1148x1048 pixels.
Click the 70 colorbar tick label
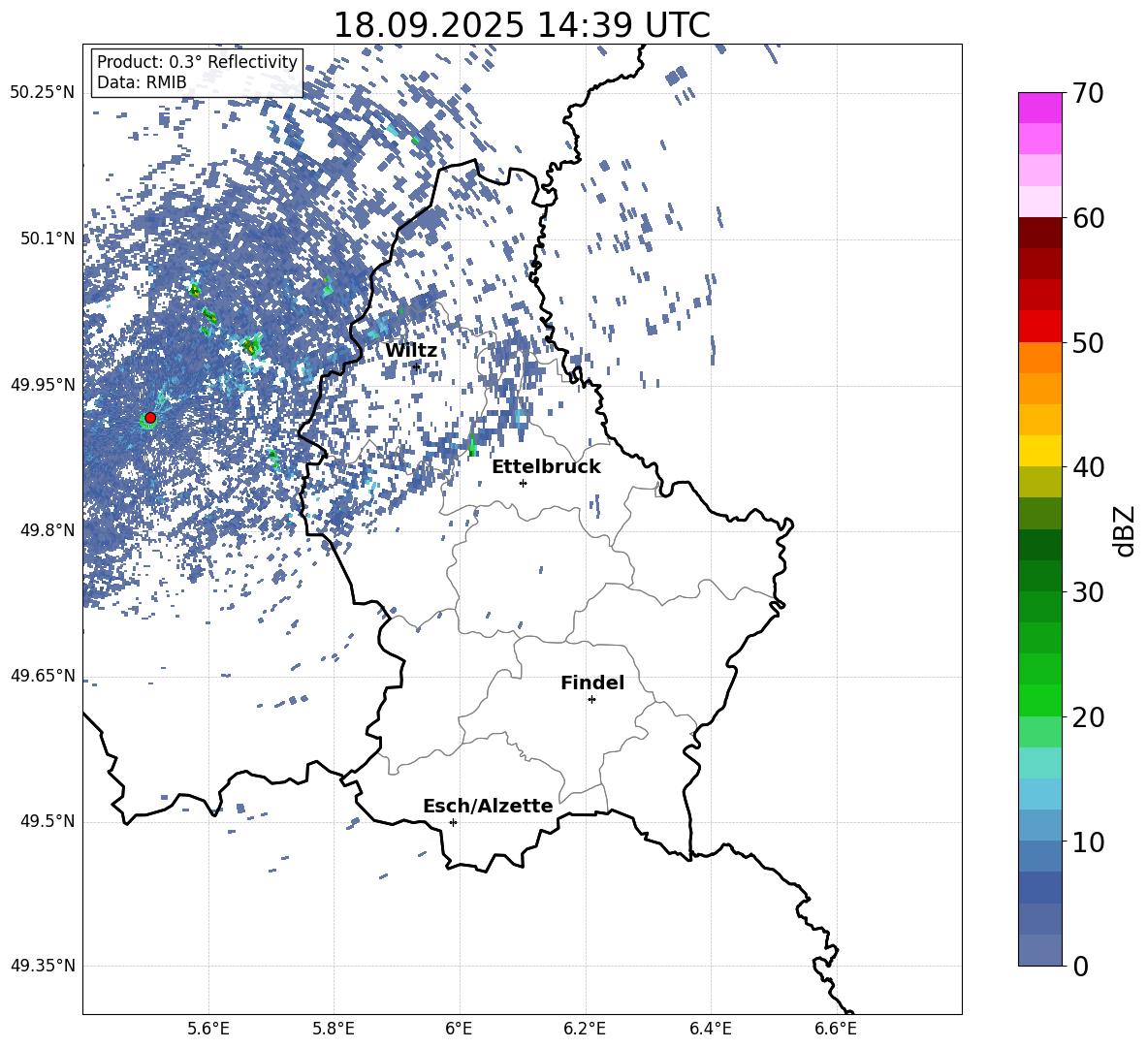(1088, 93)
